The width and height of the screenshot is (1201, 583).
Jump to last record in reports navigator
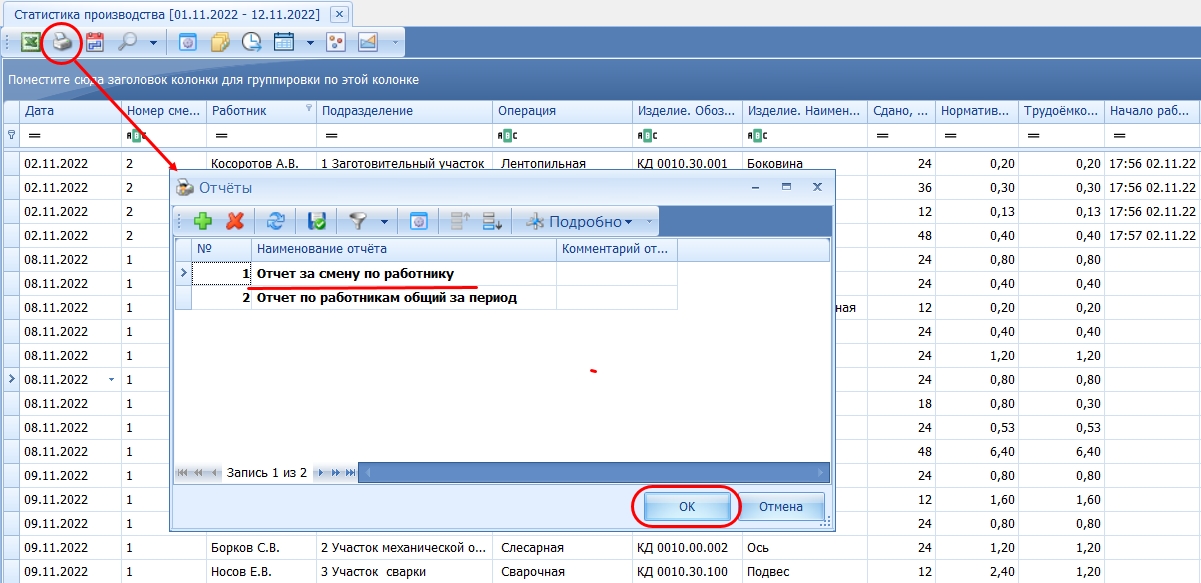coord(350,472)
